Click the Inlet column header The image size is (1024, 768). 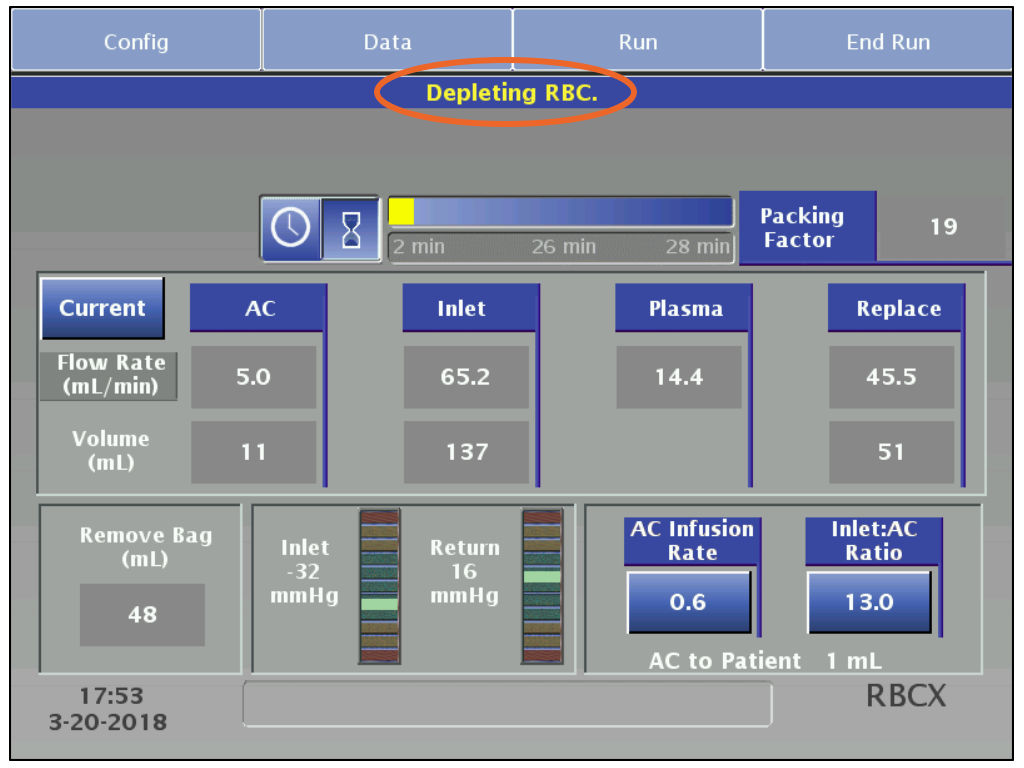470,308
